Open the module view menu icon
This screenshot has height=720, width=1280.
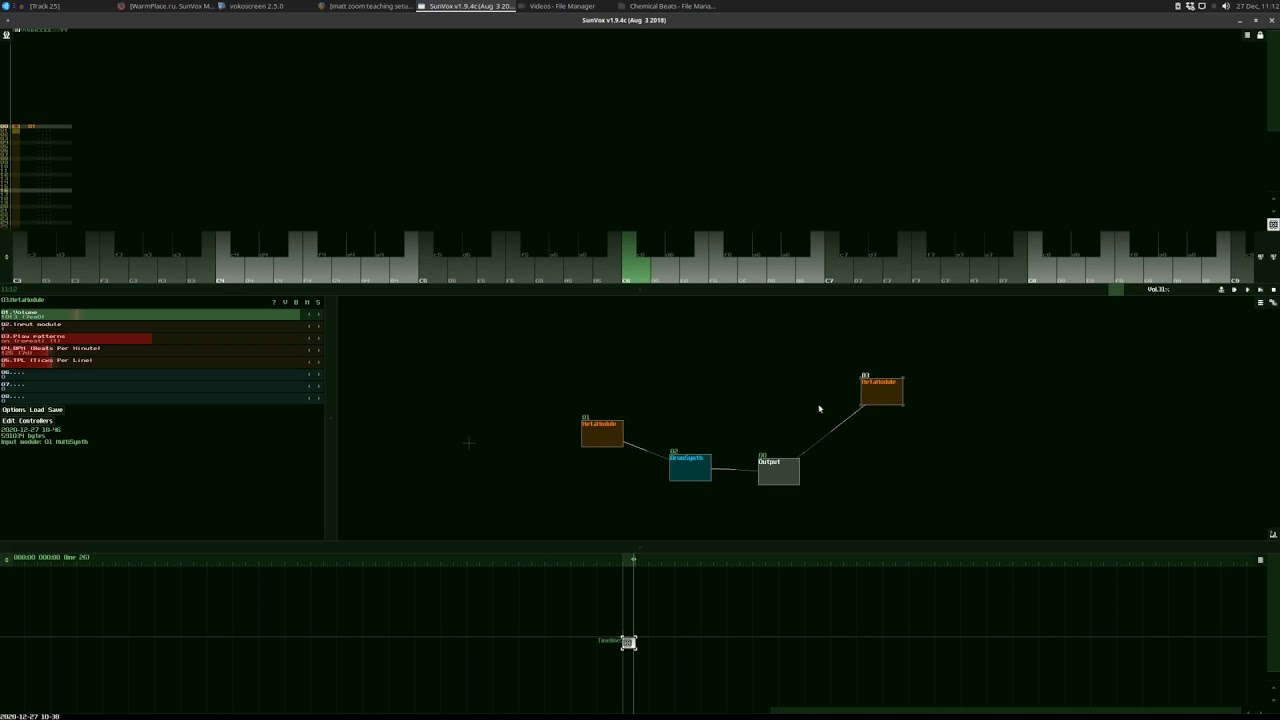pos(1260,302)
